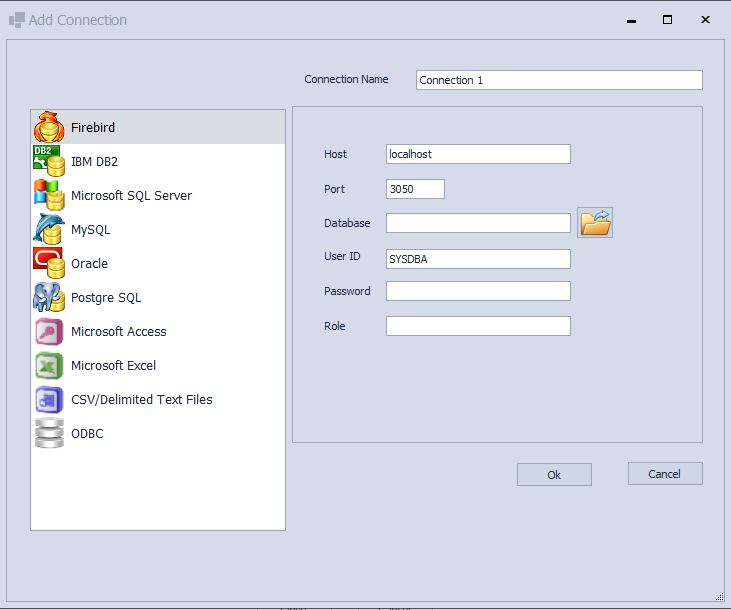Choose the IBM DB2 icon
The height and width of the screenshot is (610, 731).
click(49, 161)
